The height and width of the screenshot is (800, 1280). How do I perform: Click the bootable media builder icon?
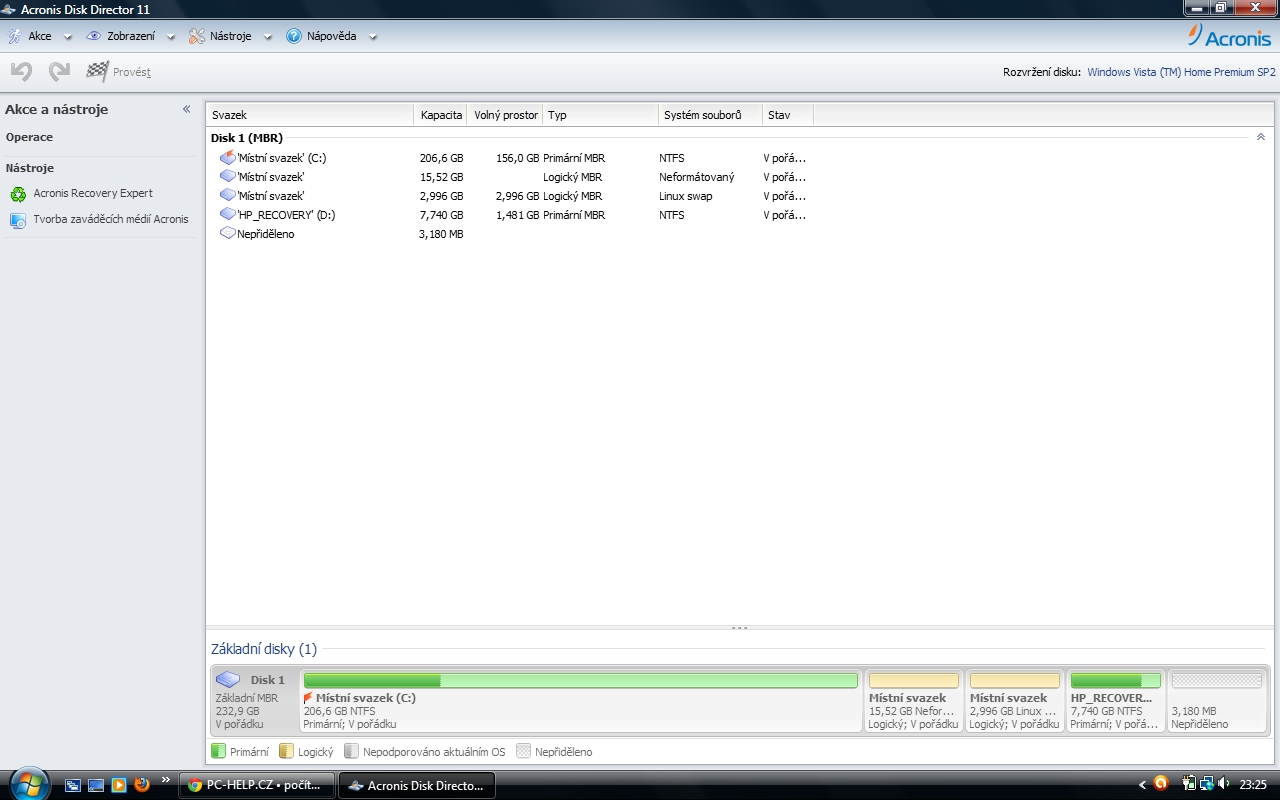coord(18,220)
